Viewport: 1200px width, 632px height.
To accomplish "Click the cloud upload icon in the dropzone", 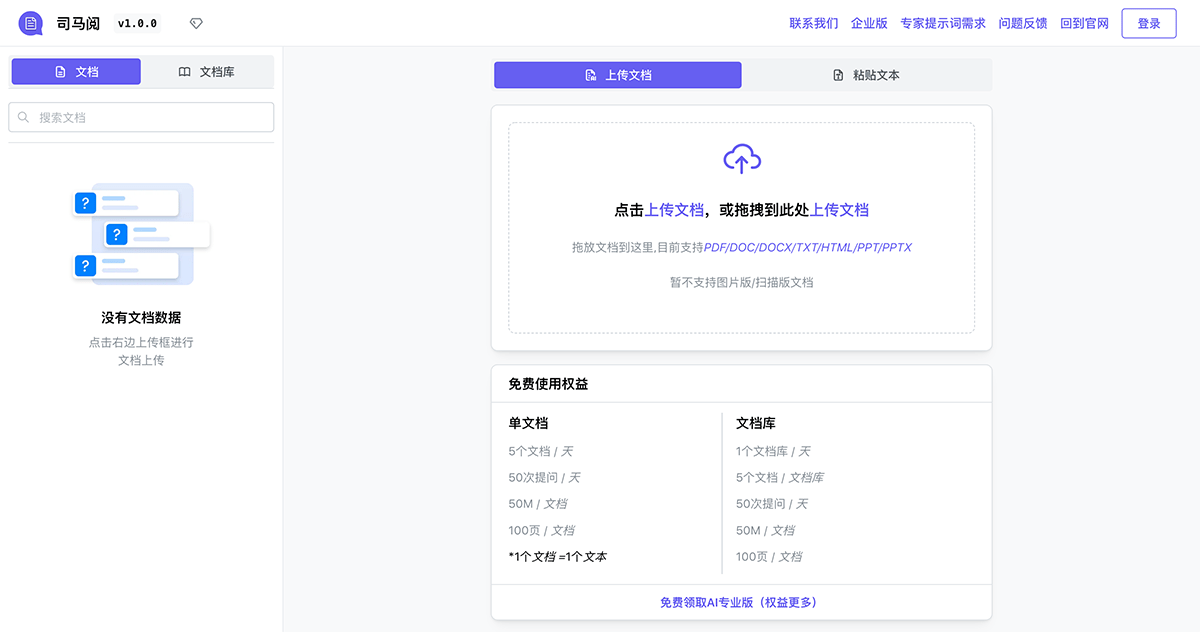I will [742, 157].
